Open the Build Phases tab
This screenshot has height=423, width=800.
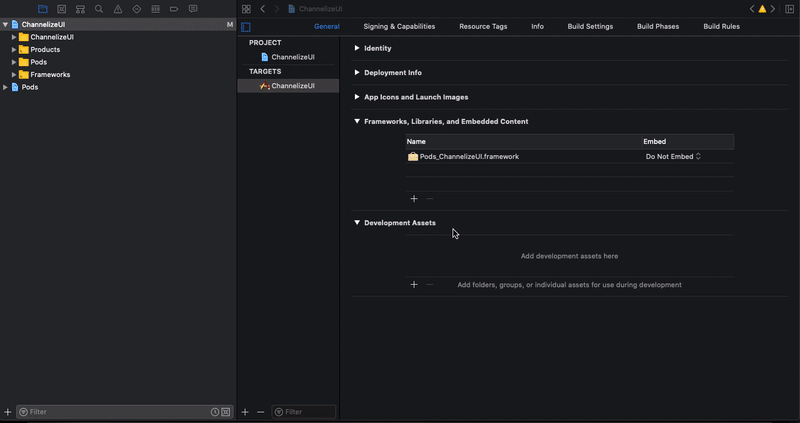658,27
